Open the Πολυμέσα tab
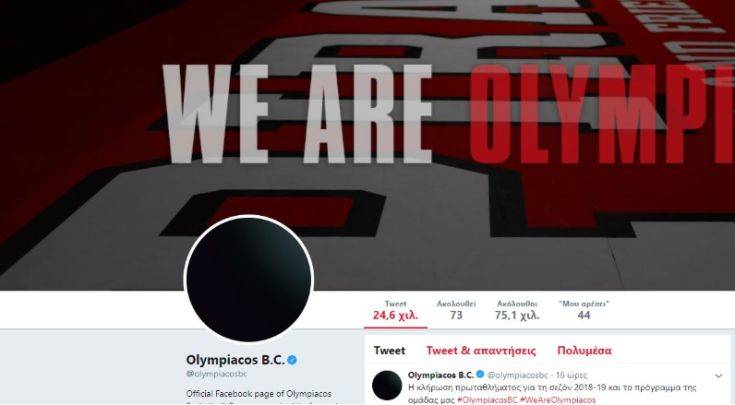735x405 pixels. click(584, 351)
